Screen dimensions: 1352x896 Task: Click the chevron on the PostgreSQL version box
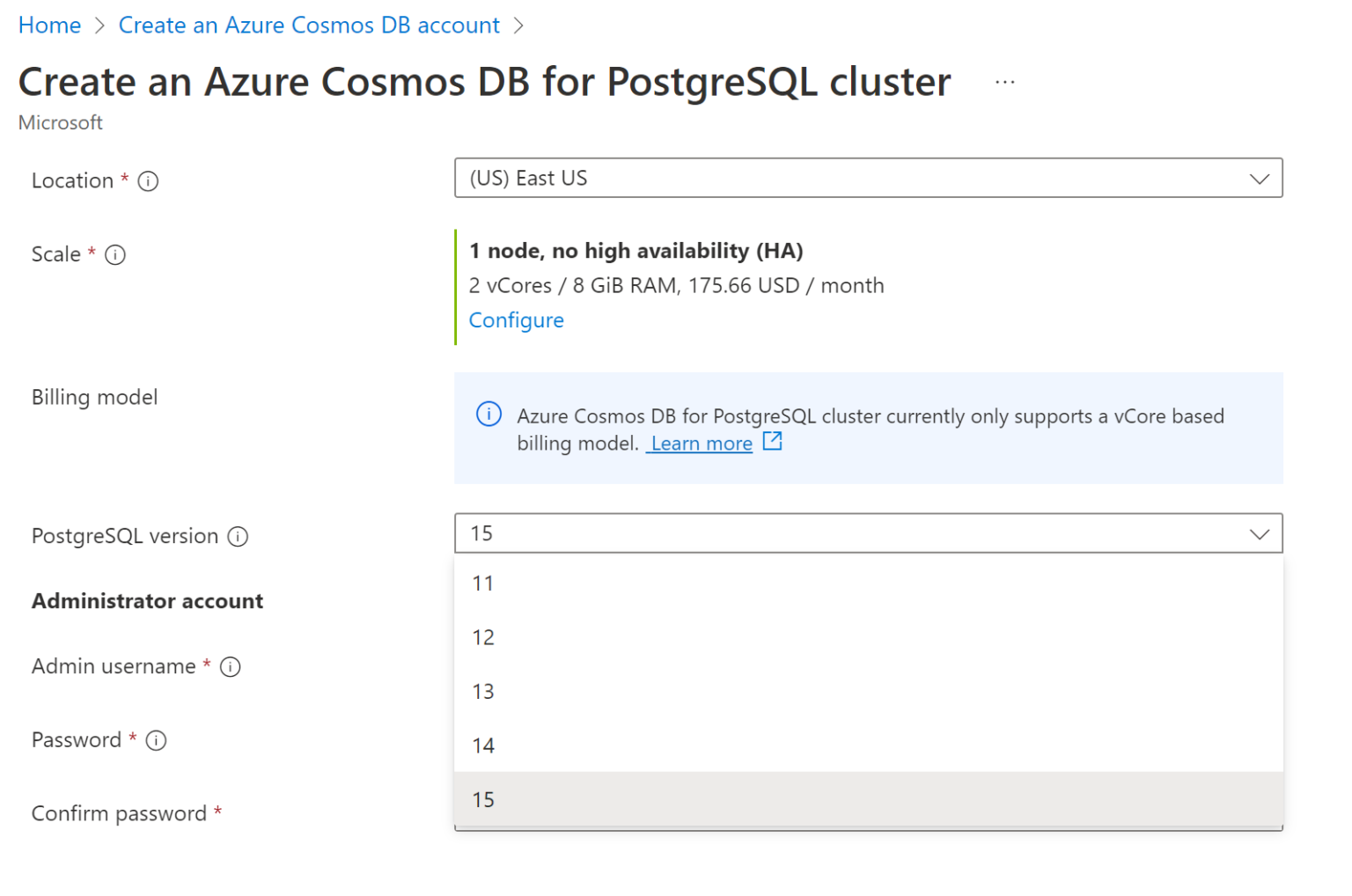coord(1260,534)
